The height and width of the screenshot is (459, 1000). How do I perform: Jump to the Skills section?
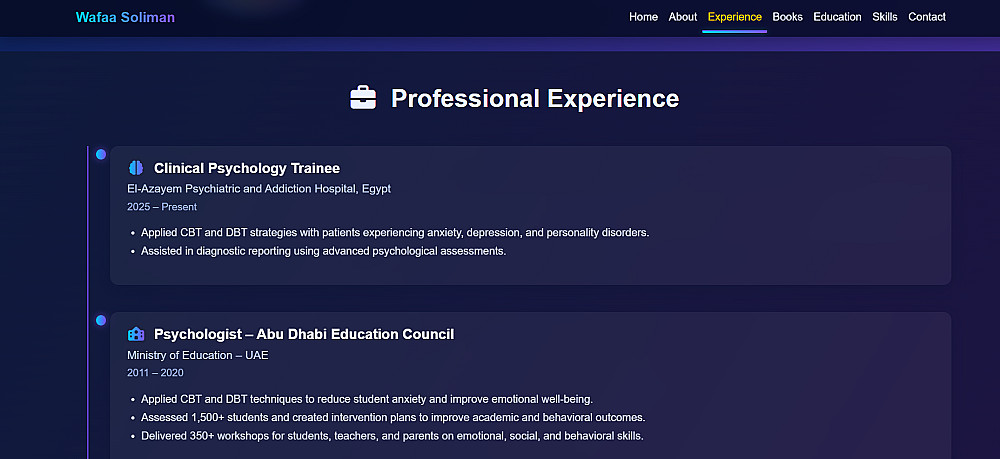click(x=885, y=17)
